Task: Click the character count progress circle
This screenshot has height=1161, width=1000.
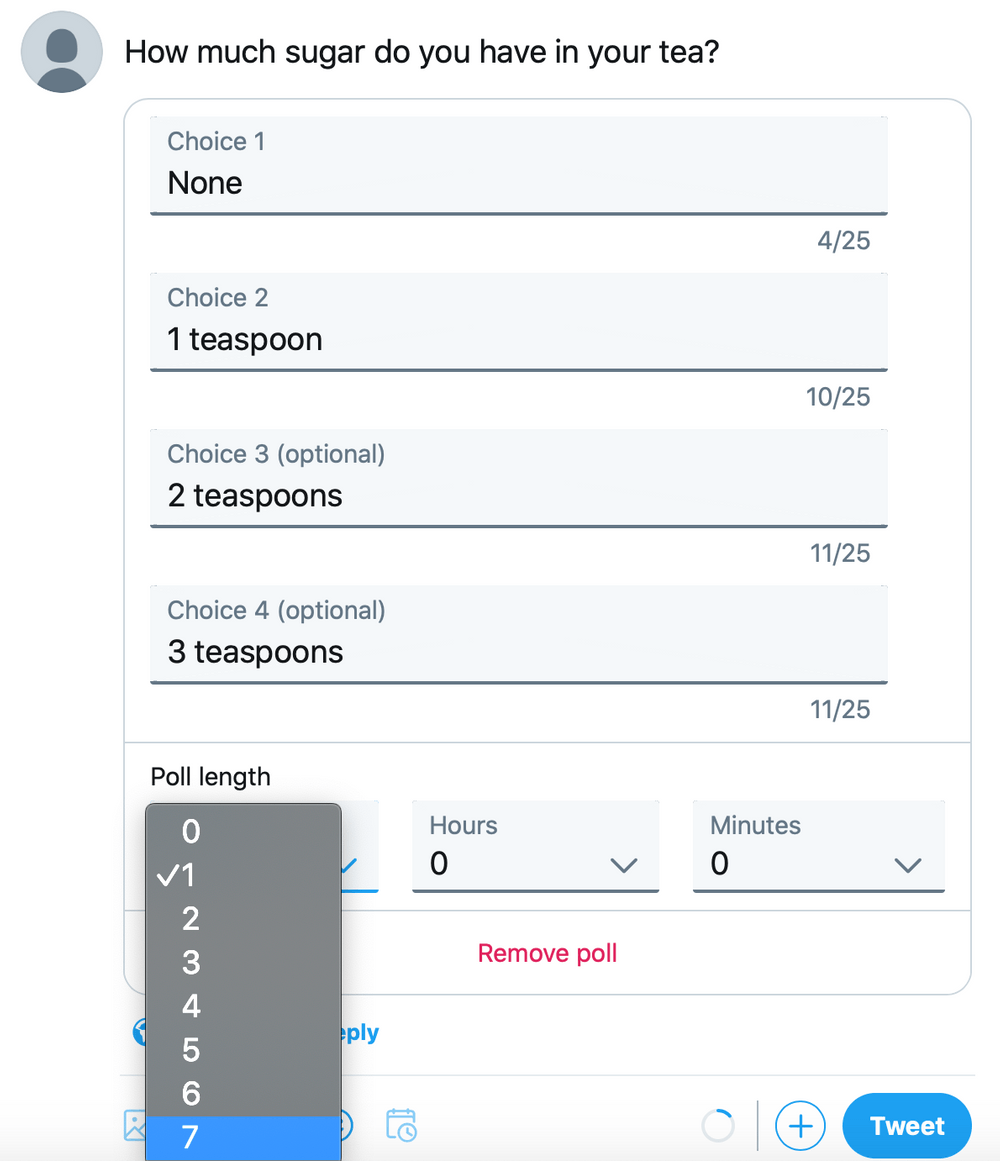Action: [x=718, y=1125]
